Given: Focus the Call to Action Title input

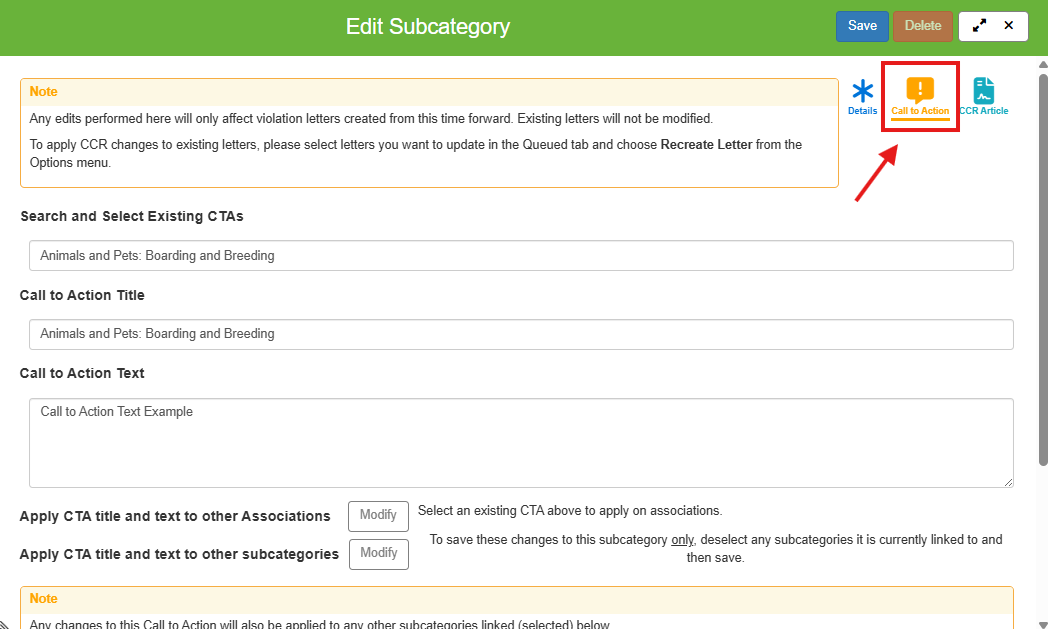Looking at the screenshot, I should [521, 333].
